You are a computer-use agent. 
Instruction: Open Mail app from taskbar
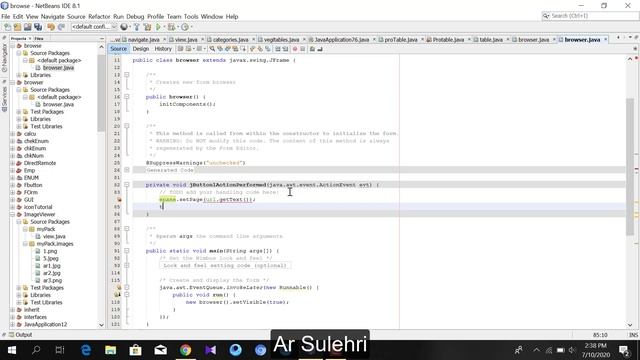click(x=160, y=350)
